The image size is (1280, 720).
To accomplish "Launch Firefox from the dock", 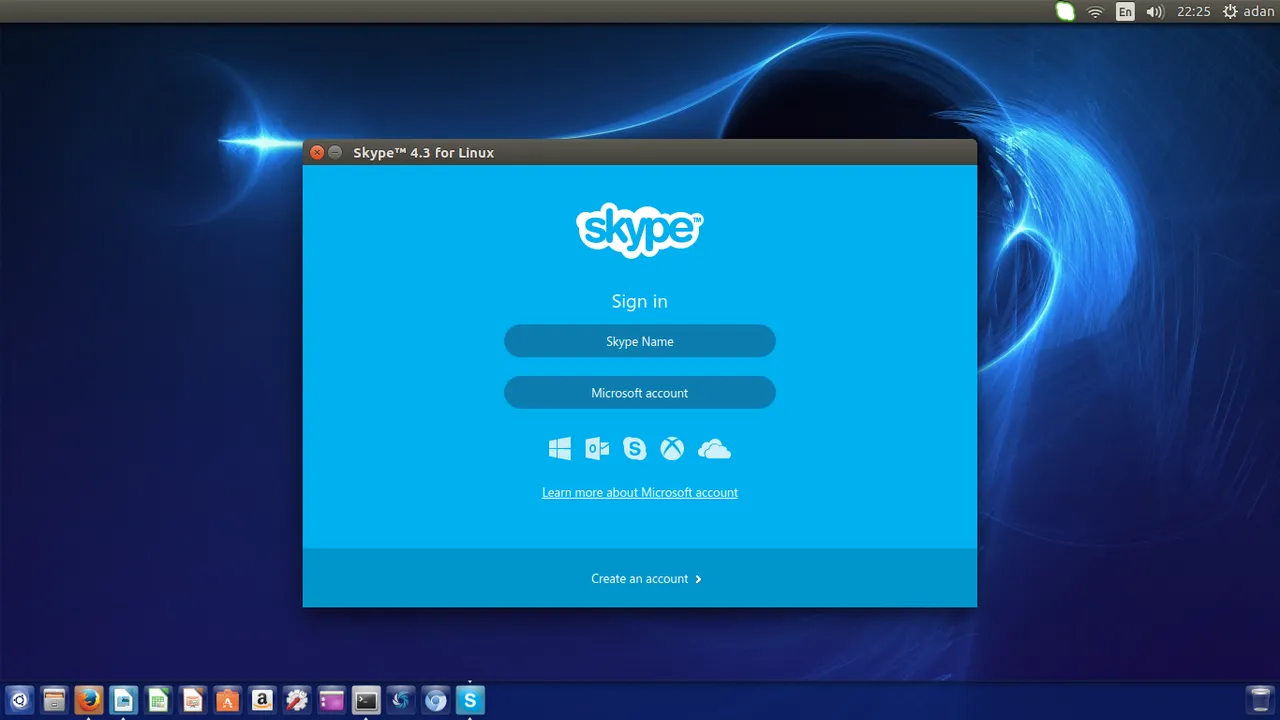I will pyautogui.click(x=88, y=700).
